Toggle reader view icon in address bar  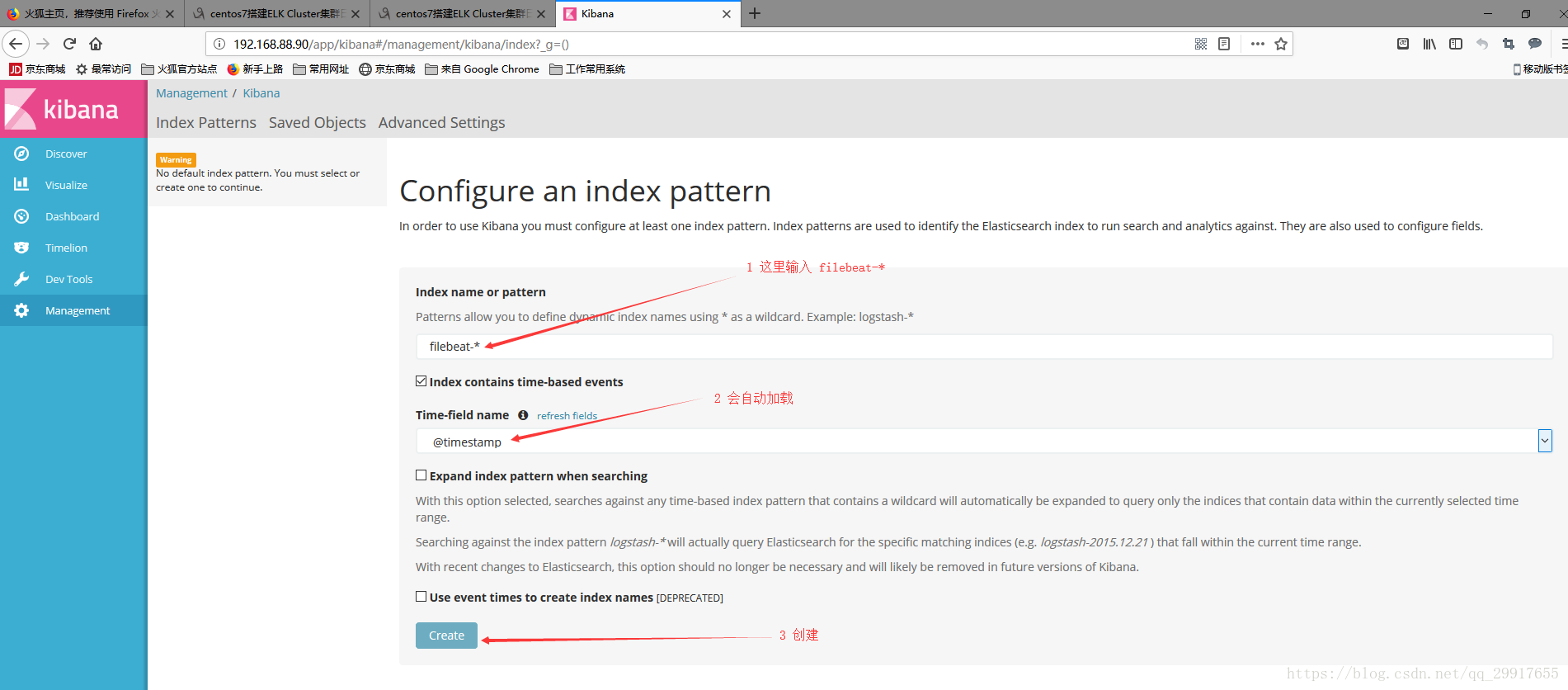1224,44
